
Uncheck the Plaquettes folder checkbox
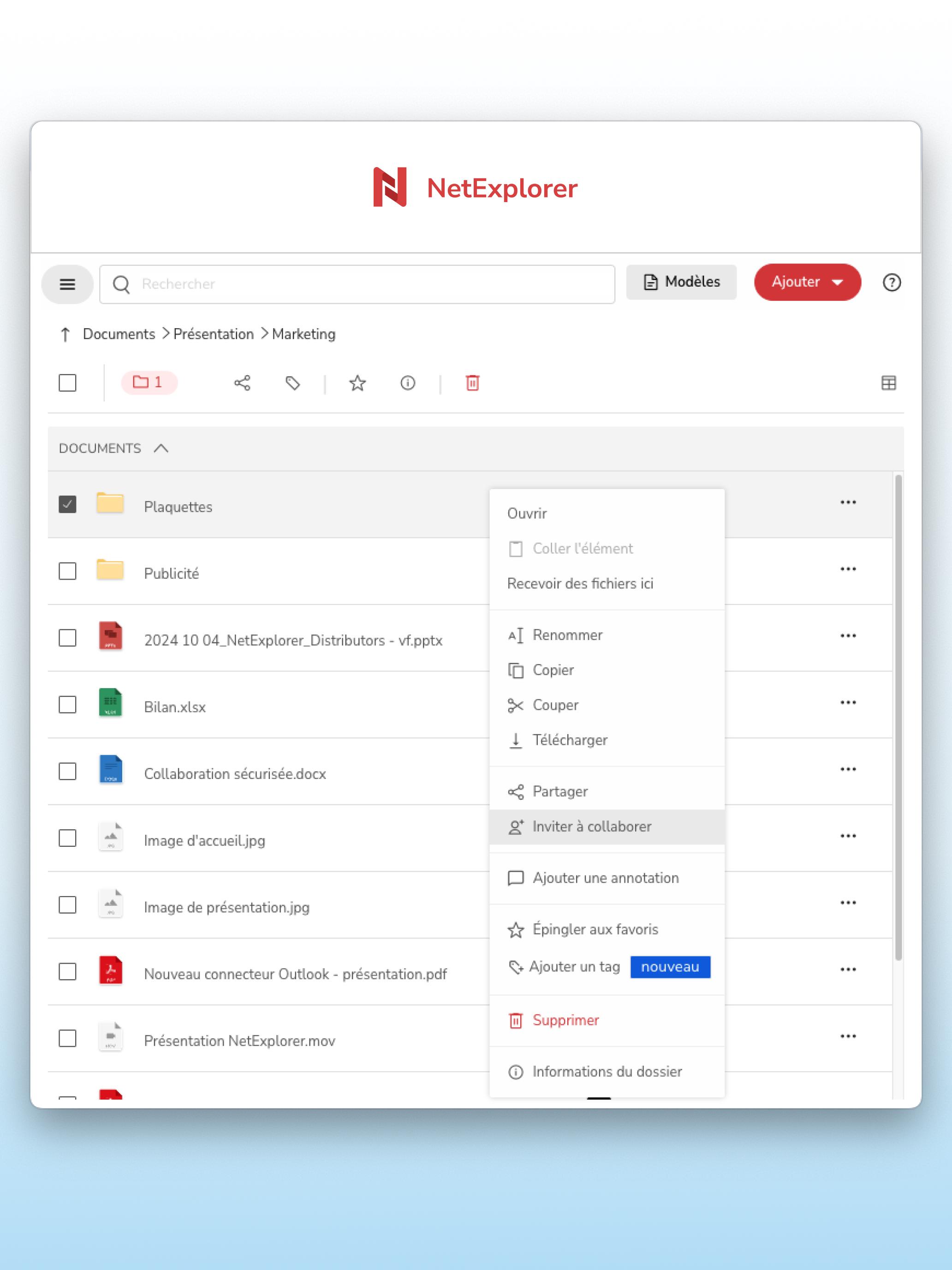68,504
